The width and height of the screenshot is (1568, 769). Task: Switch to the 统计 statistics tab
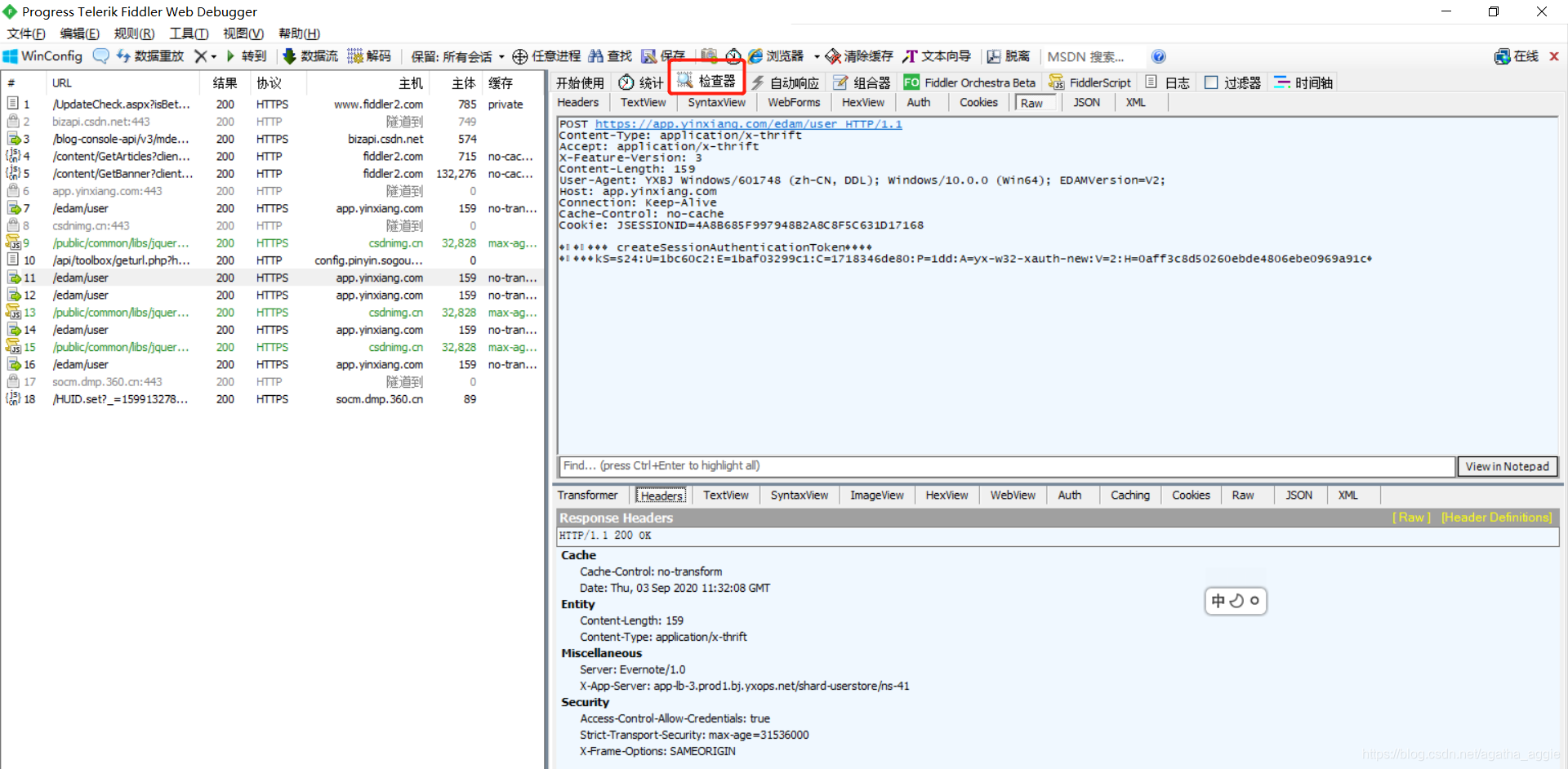pyautogui.click(x=641, y=82)
